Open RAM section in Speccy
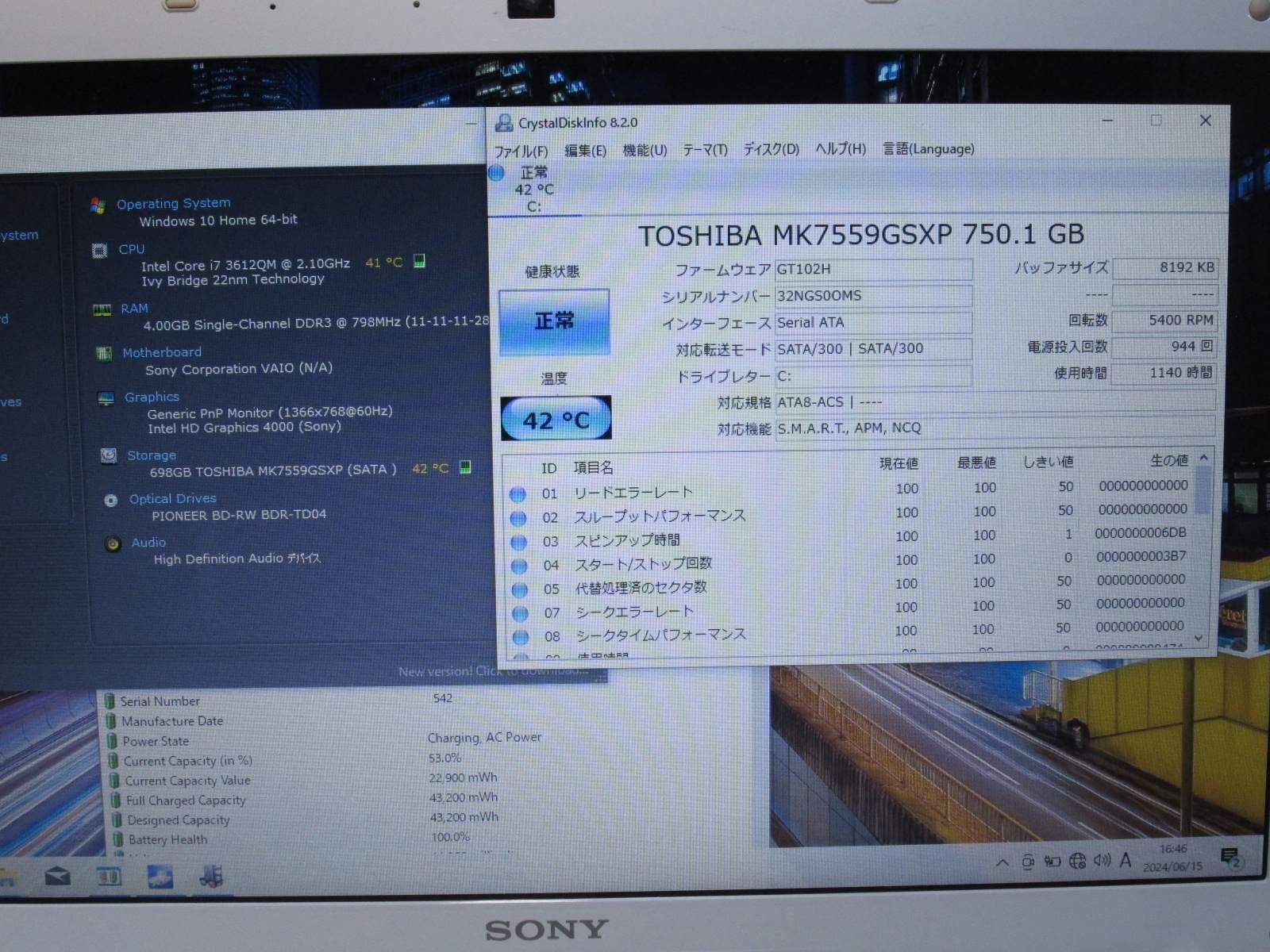1270x952 pixels. point(134,308)
